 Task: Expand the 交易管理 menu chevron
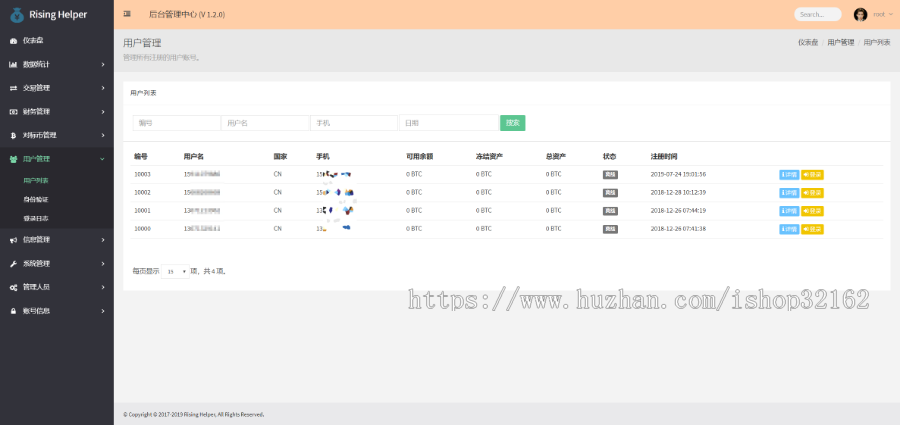pyautogui.click(x=103, y=88)
